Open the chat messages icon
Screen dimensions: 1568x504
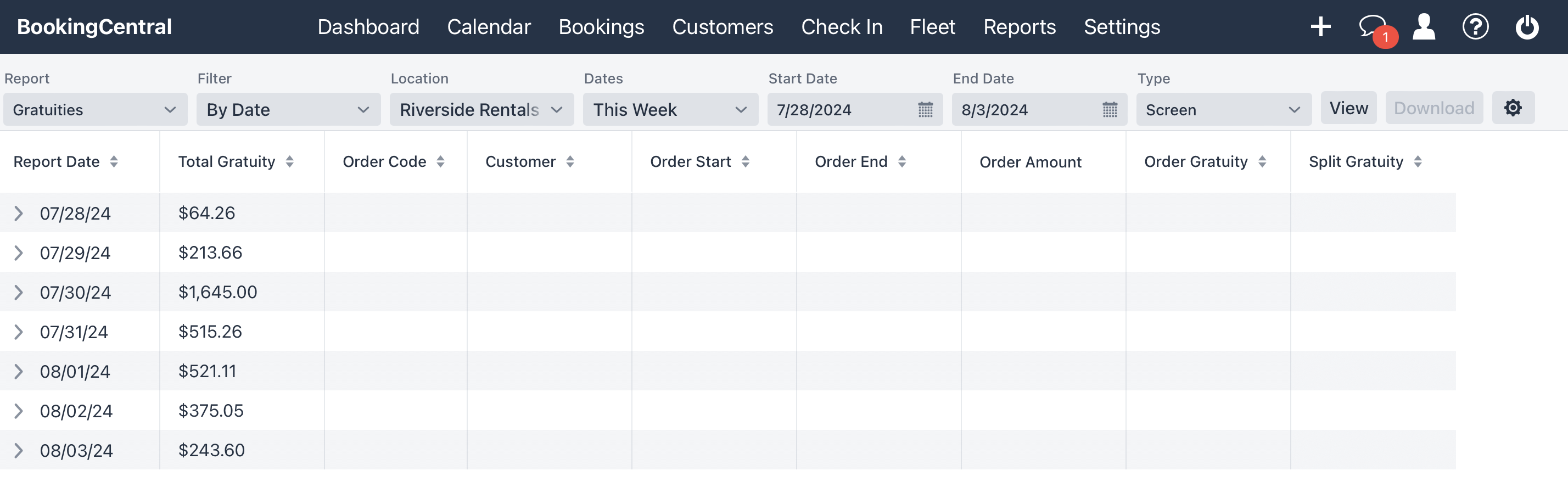(x=1373, y=27)
